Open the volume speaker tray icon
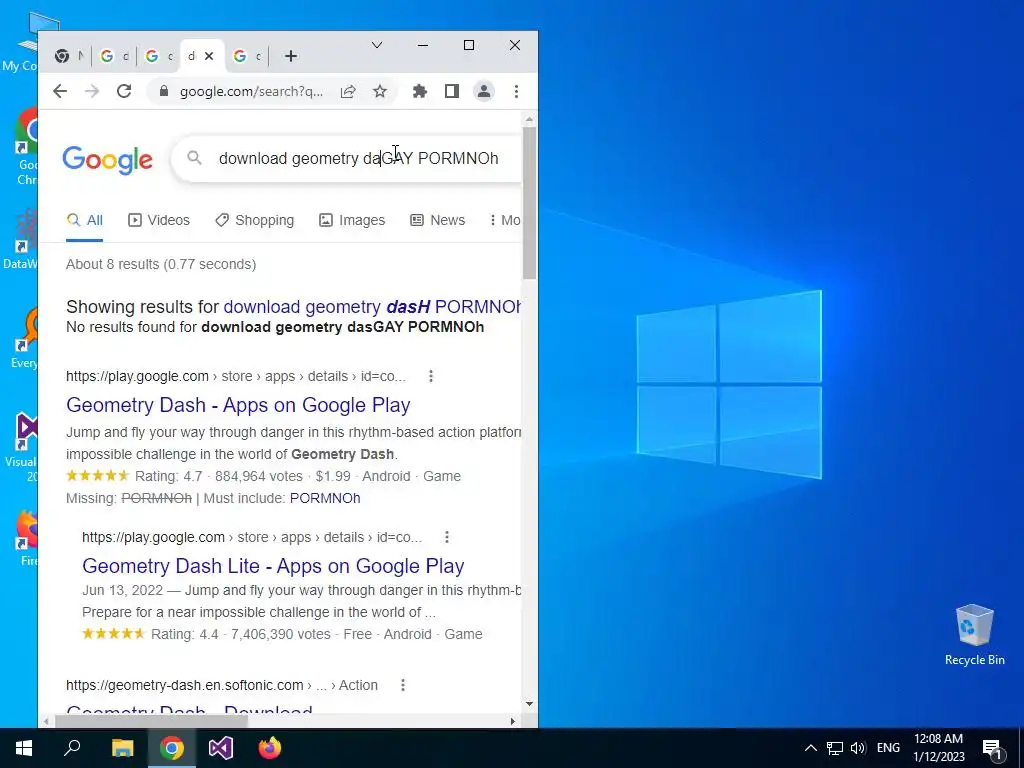The image size is (1024, 768). [x=858, y=748]
